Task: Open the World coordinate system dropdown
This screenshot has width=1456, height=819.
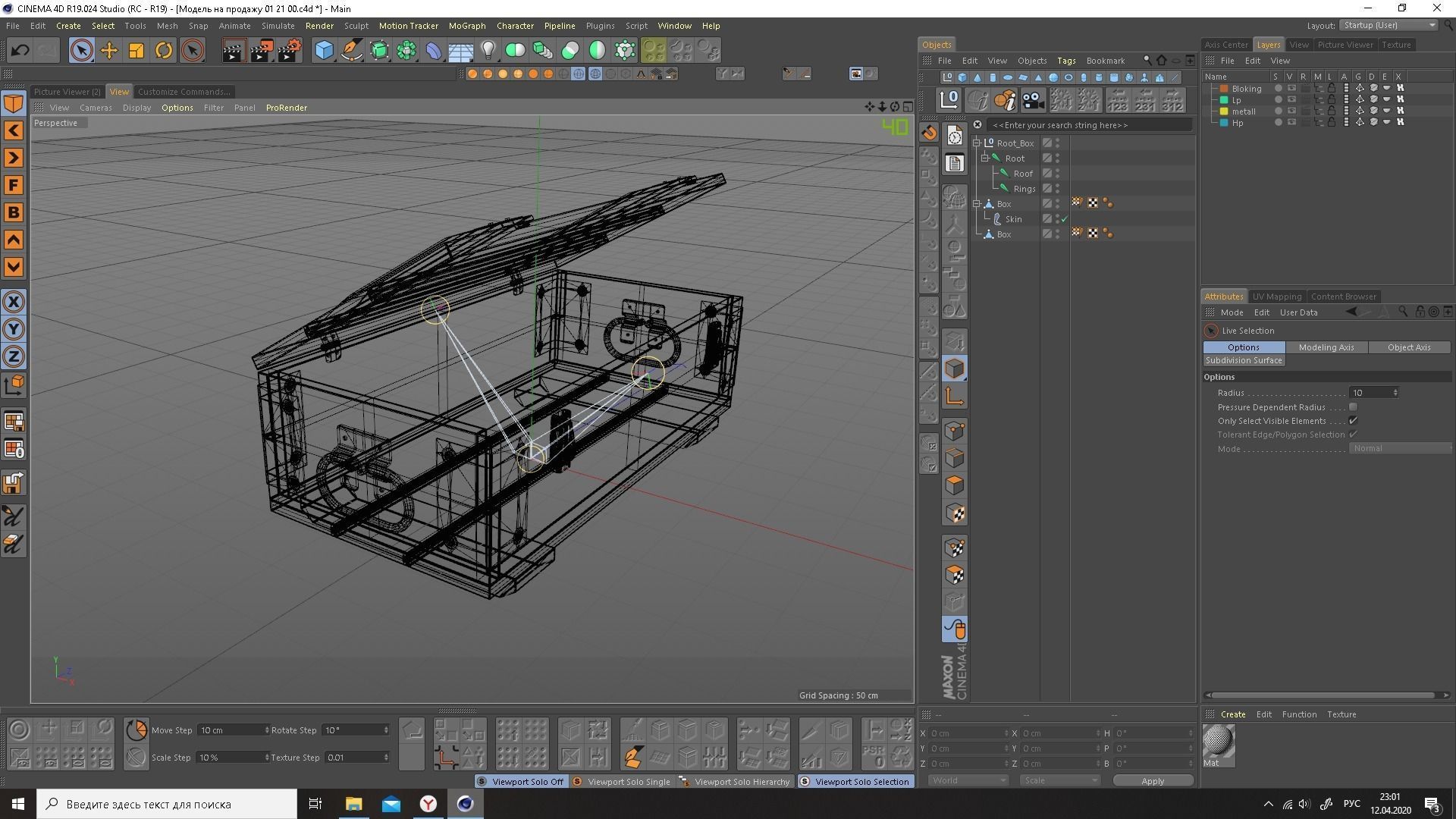Action: [x=968, y=780]
